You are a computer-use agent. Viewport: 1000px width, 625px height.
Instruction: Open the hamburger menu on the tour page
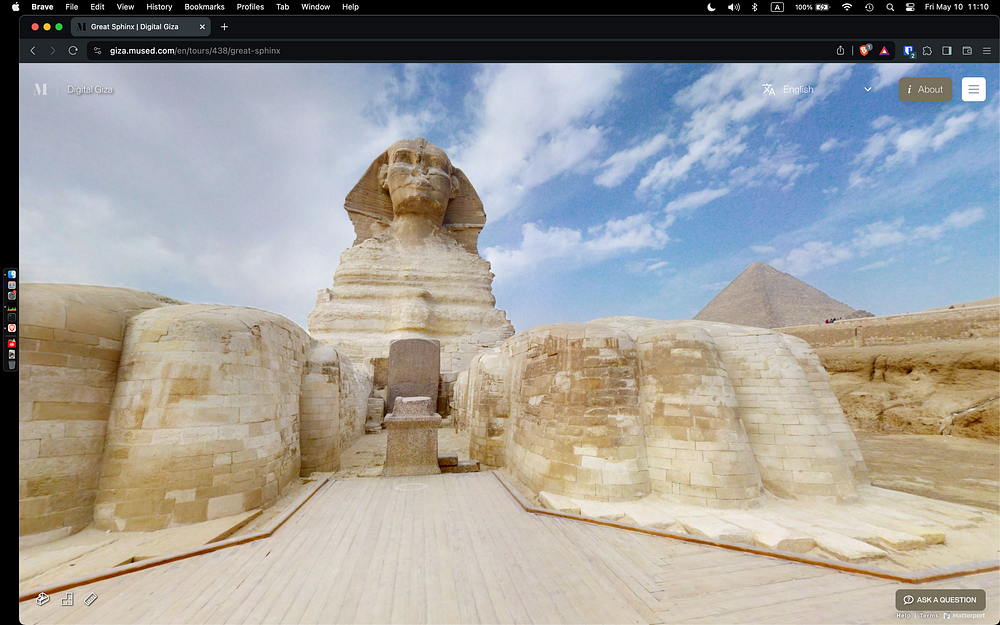point(973,89)
